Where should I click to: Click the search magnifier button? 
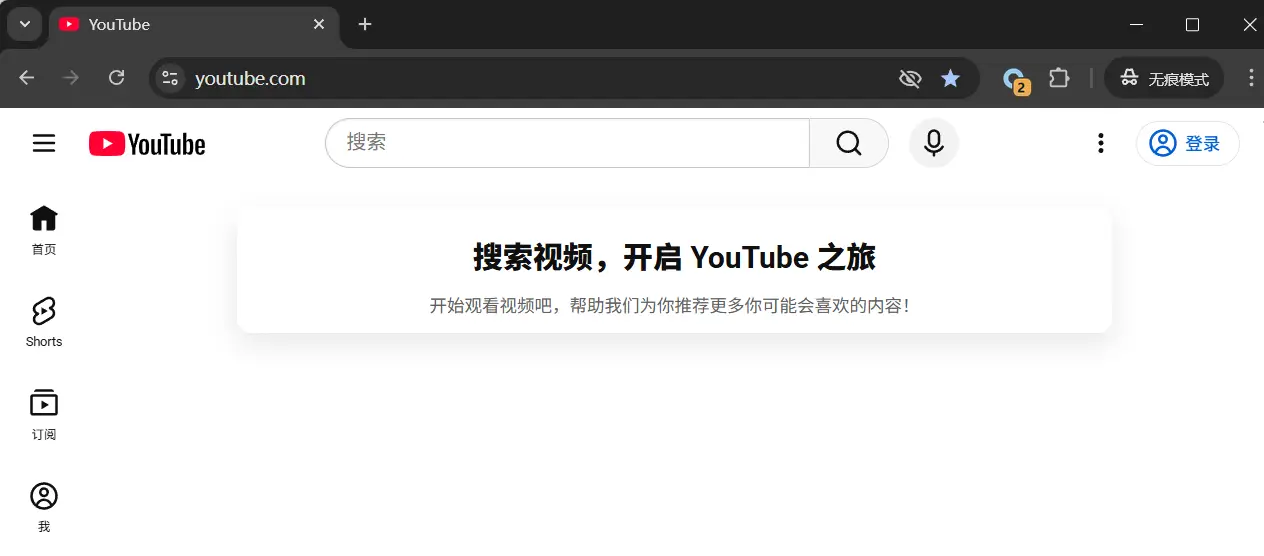[848, 143]
